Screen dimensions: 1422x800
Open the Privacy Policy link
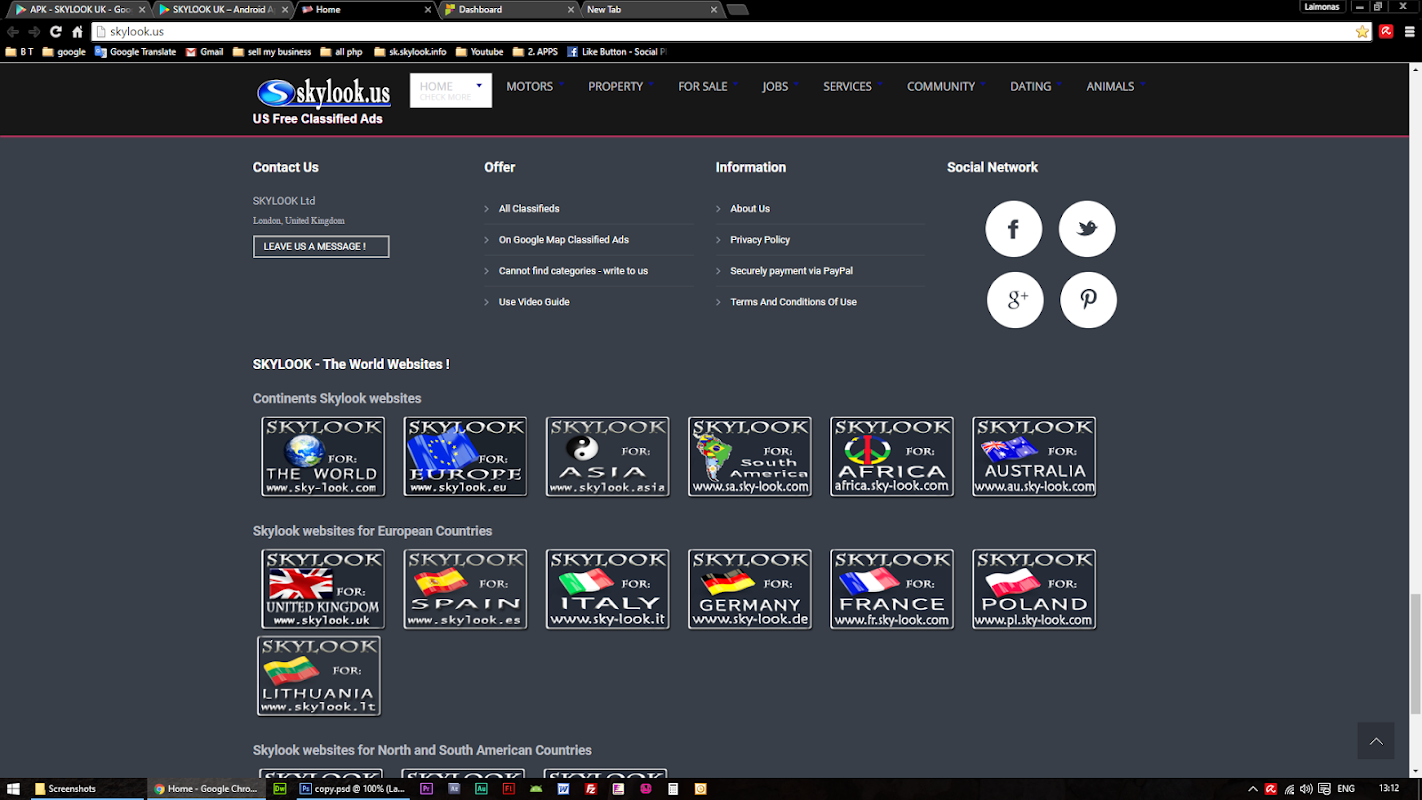coord(760,240)
